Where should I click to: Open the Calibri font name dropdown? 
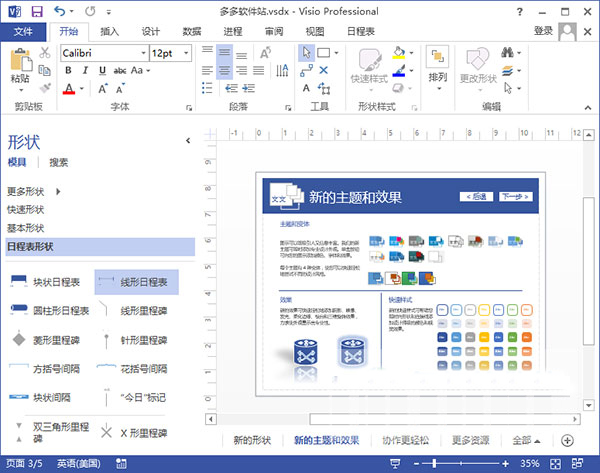point(143,53)
